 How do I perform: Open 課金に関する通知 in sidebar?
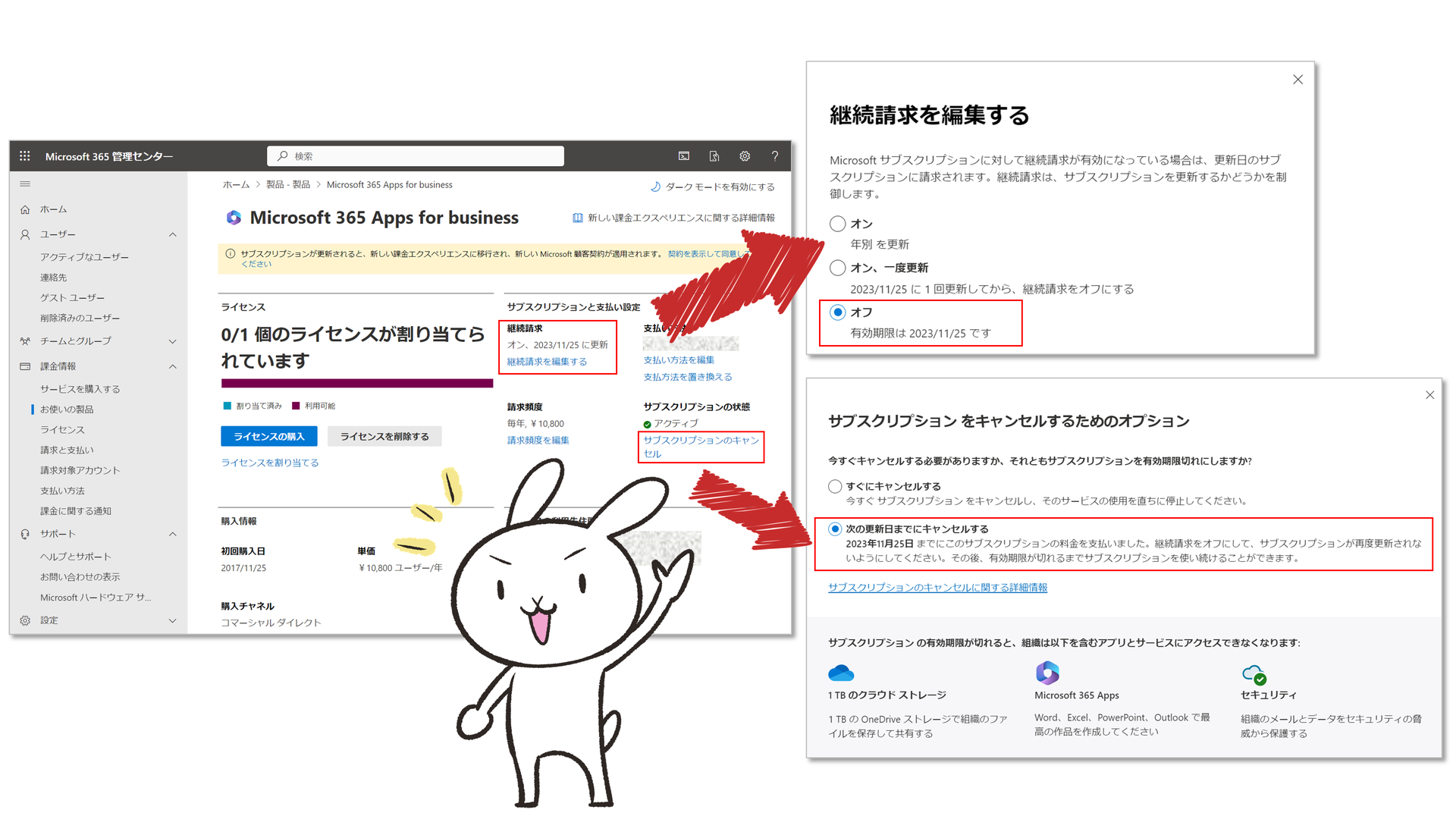(x=76, y=511)
